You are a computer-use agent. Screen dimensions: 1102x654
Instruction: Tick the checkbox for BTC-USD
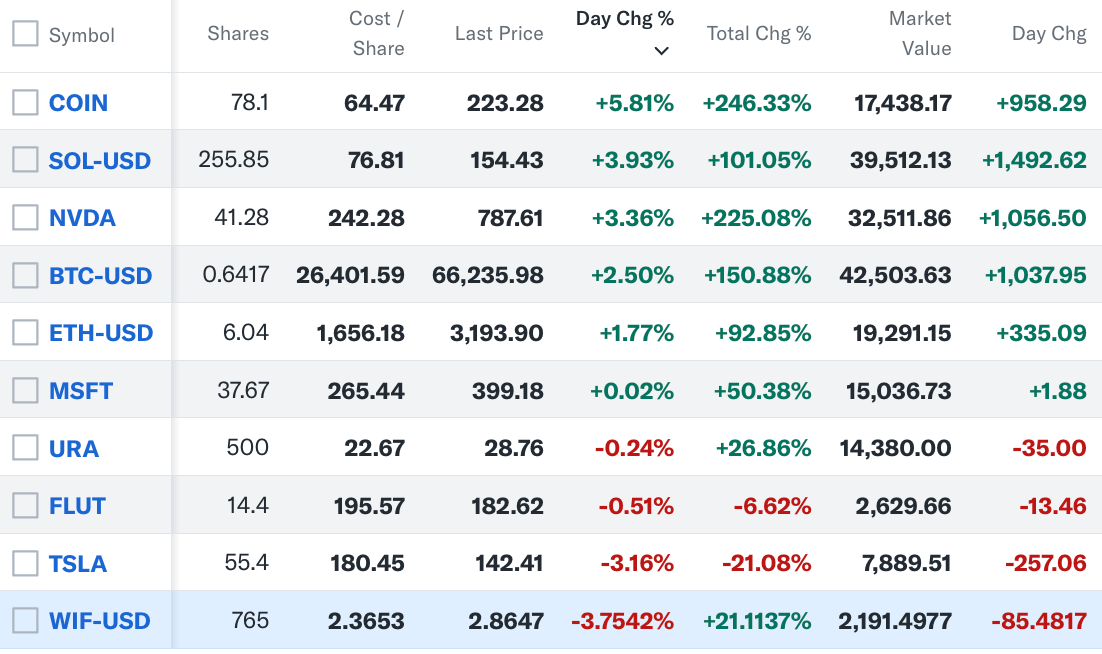click(x=25, y=275)
